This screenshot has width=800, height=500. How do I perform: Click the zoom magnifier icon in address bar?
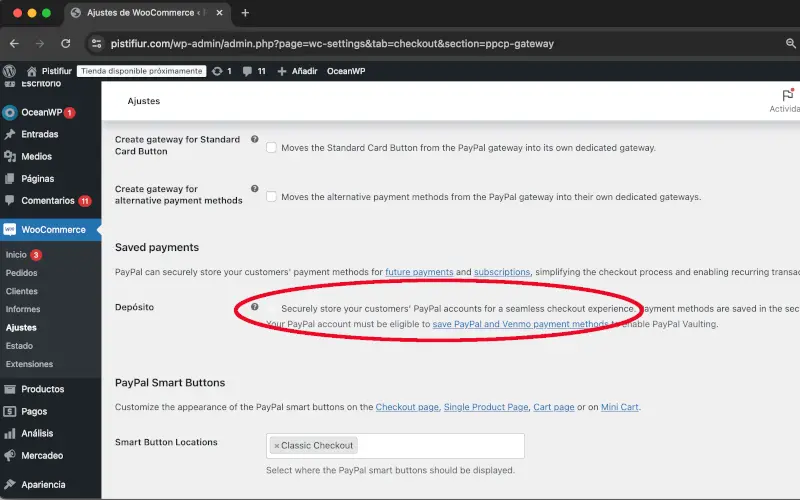click(791, 44)
